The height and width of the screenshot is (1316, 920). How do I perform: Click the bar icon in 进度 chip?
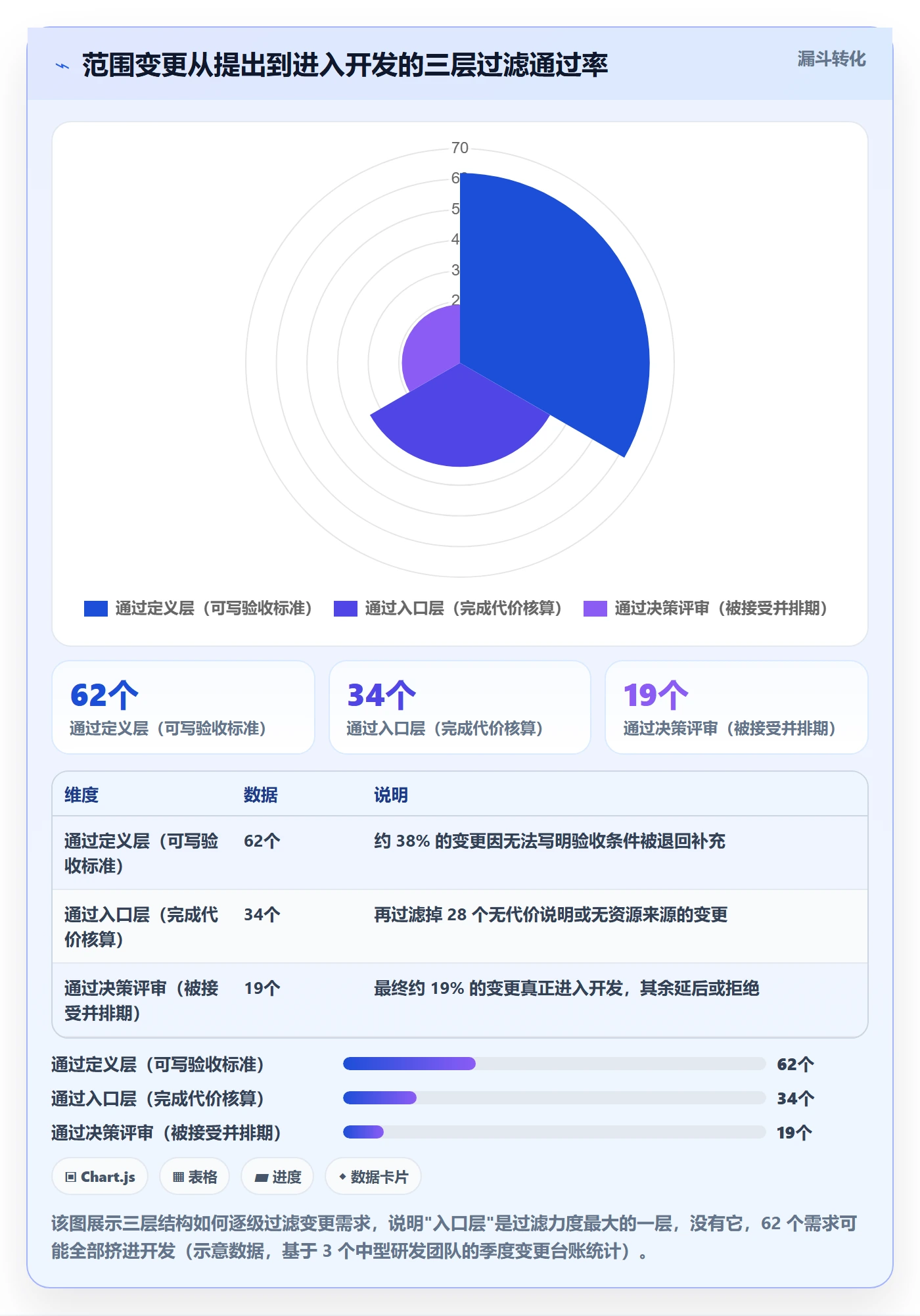click(262, 1178)
